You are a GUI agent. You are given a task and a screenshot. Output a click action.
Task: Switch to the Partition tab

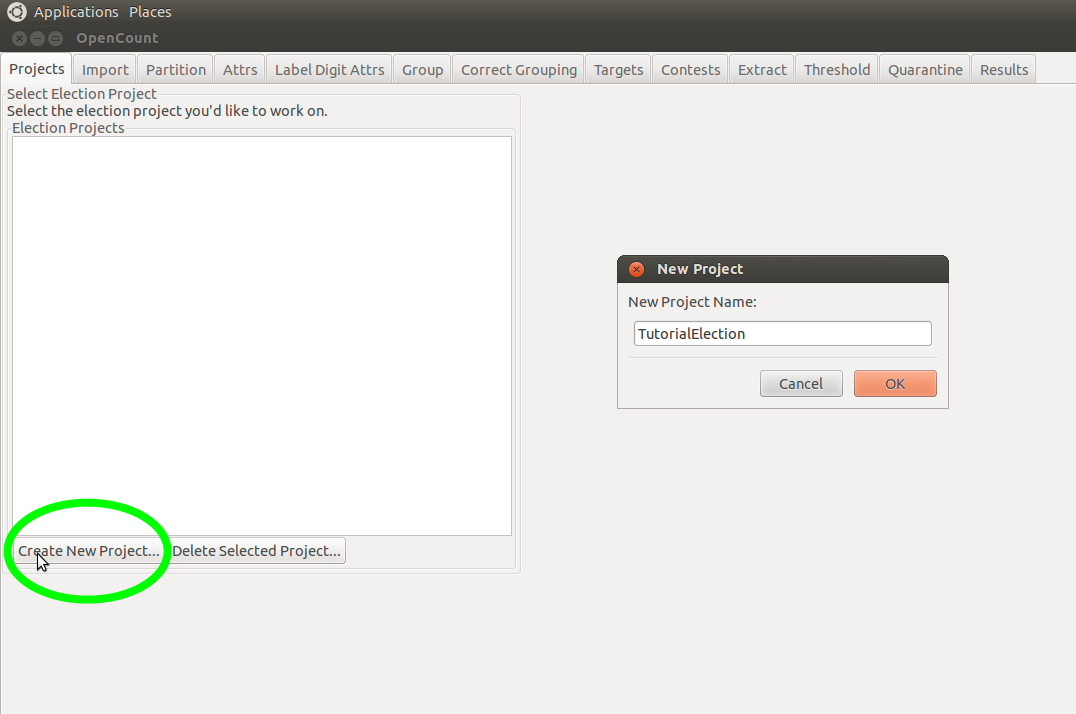[176, 69]
